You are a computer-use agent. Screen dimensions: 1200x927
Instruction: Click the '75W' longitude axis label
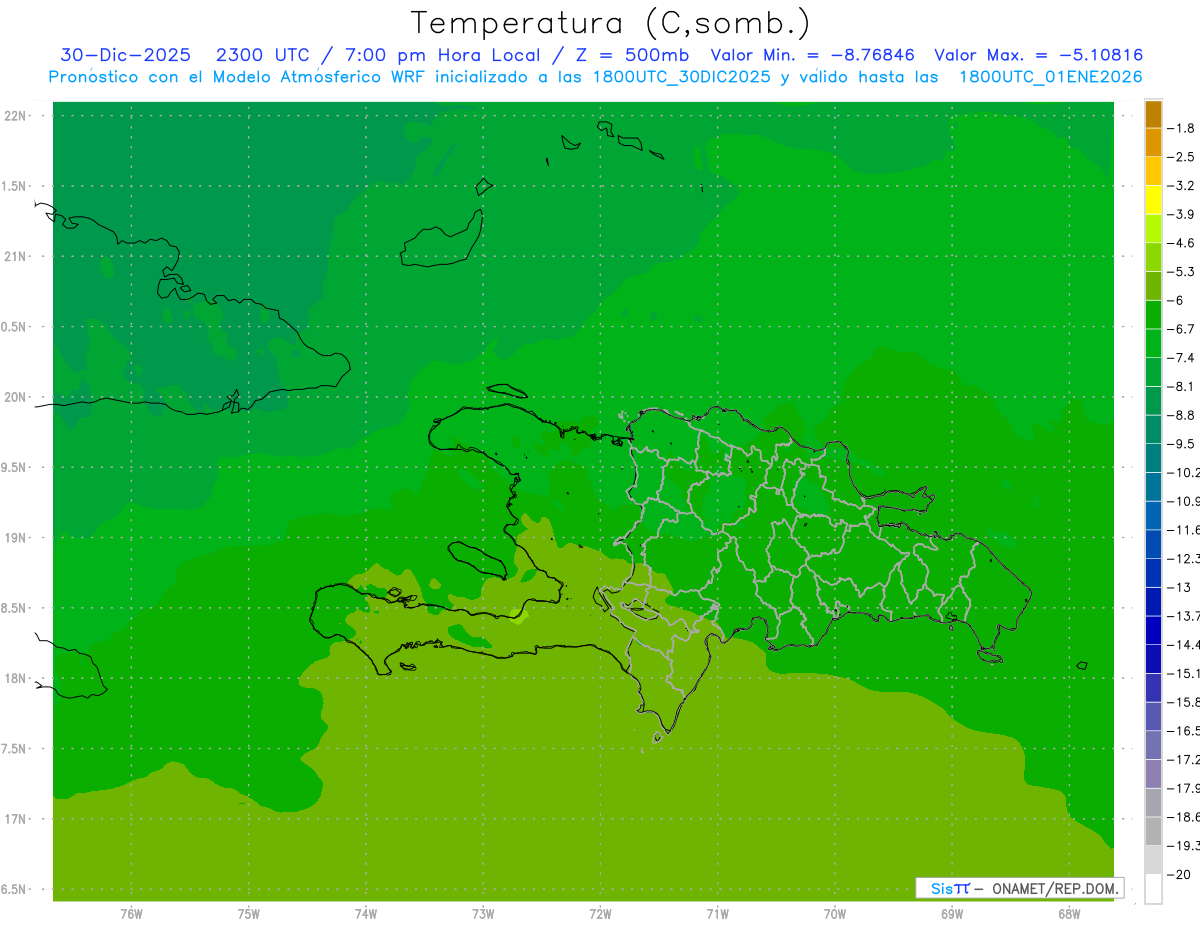pos(248,914)
